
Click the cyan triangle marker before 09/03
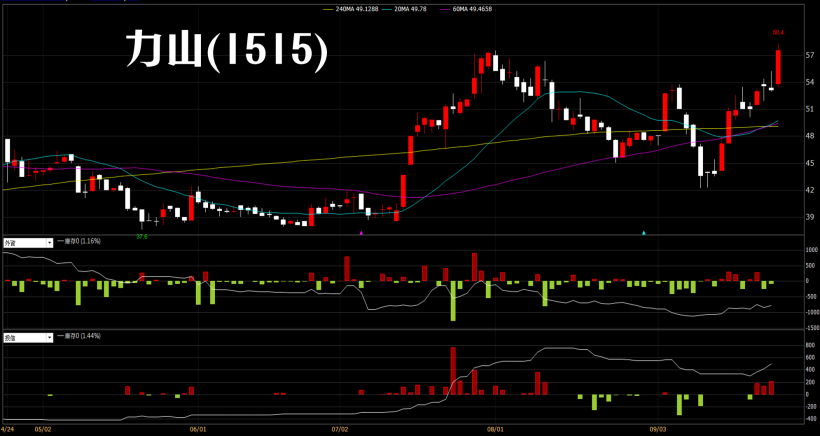(644, 232)
